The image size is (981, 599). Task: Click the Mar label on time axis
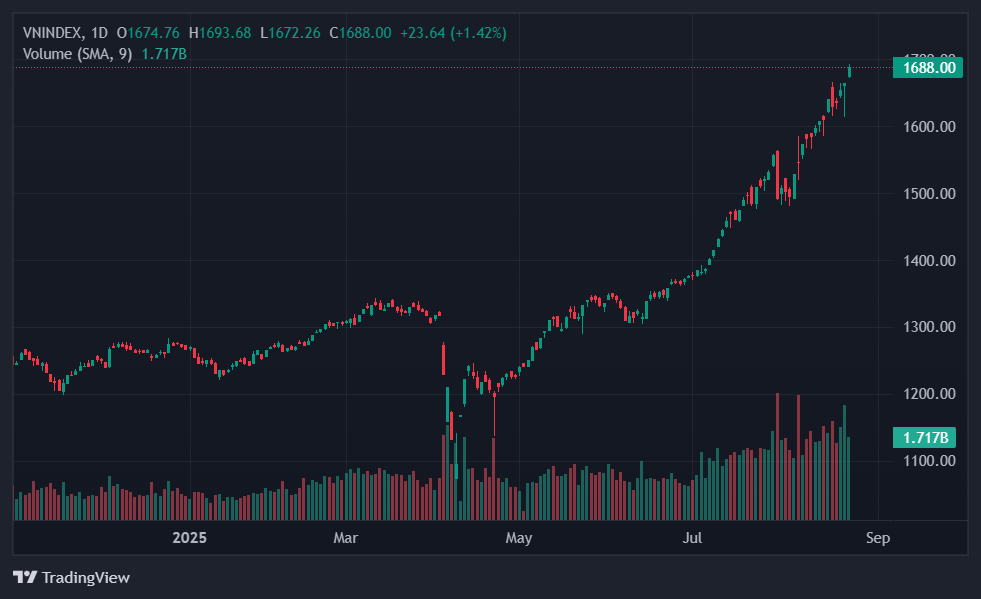(345, 538)
